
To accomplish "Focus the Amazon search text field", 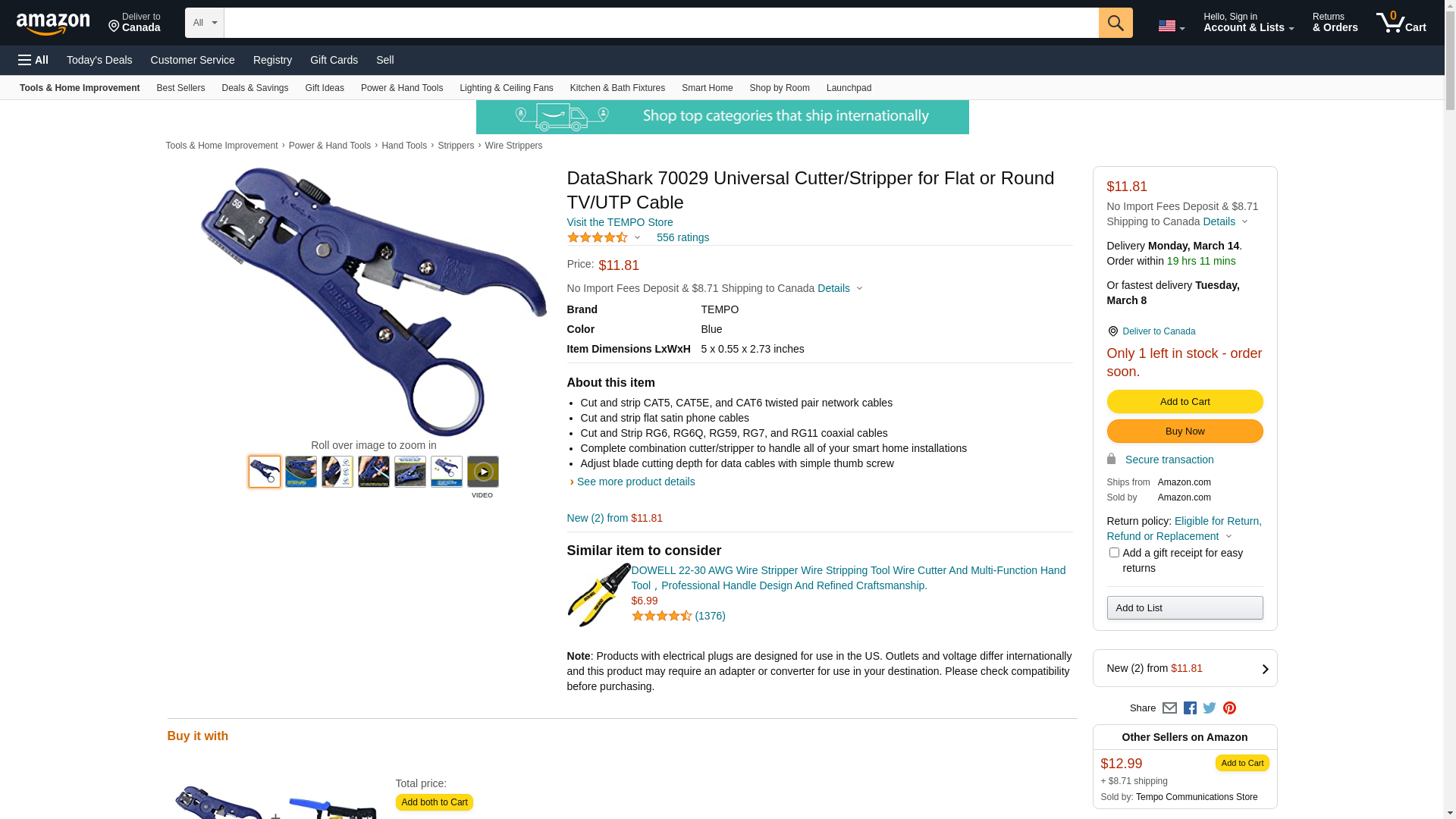I will pos(661,23).
